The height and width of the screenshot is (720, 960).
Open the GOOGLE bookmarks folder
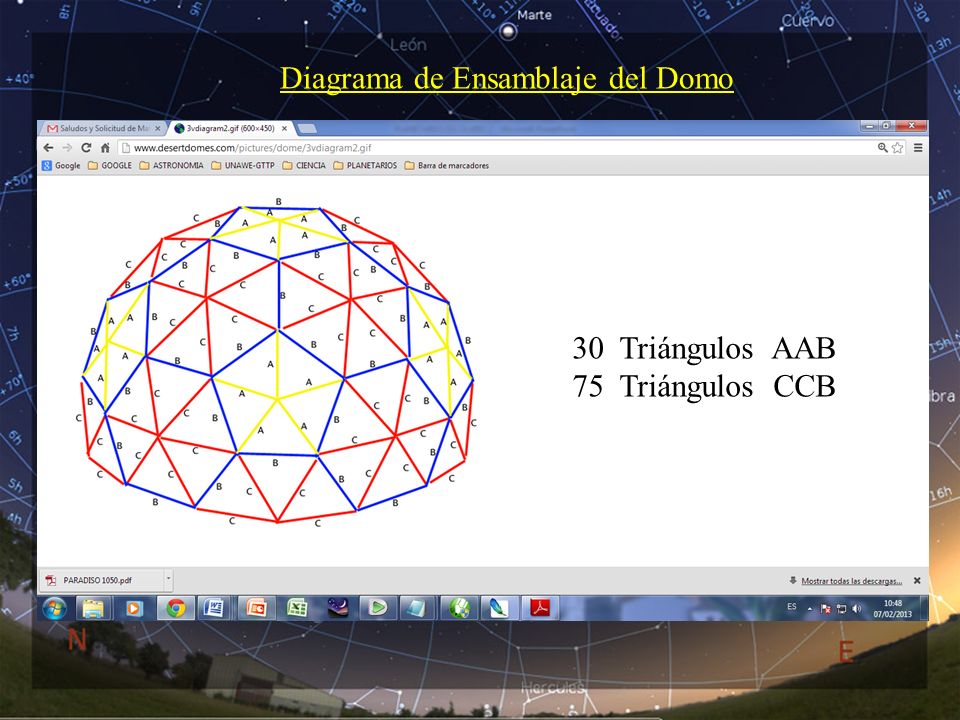click(x=110, y=165)
